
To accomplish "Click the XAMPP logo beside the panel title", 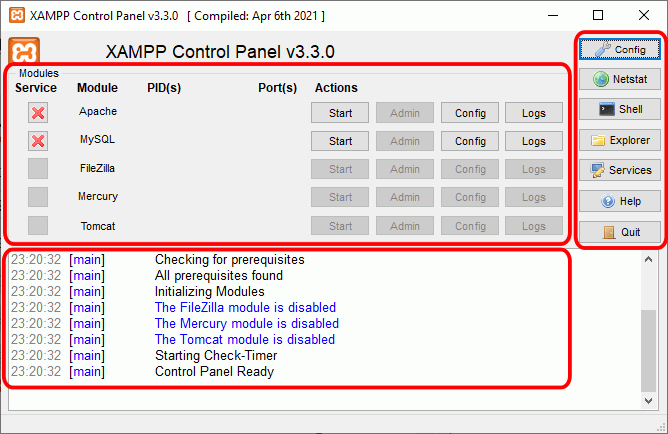I will point(24,51).
